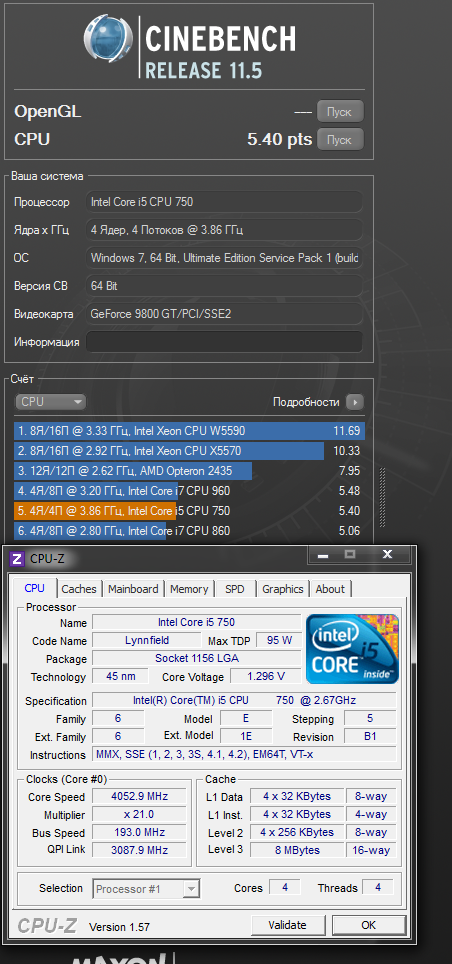Click QPI Link value 3087.9 MHz
452x964 pixels.
139,850
